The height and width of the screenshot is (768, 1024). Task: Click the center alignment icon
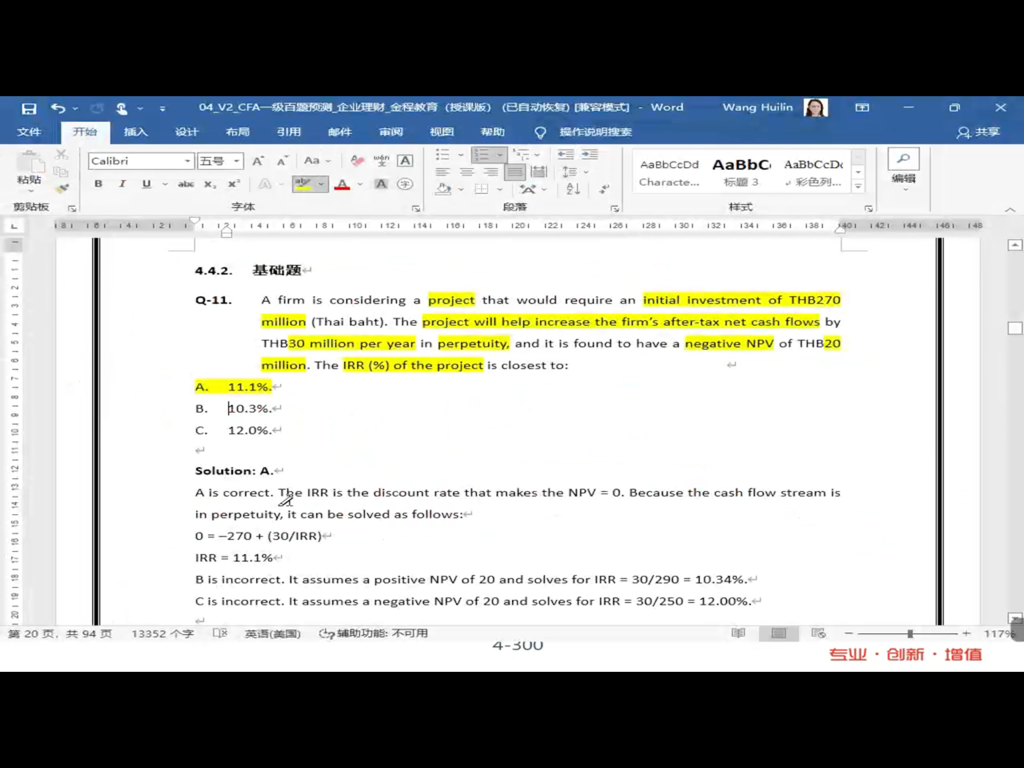click(x=466, y=172)
